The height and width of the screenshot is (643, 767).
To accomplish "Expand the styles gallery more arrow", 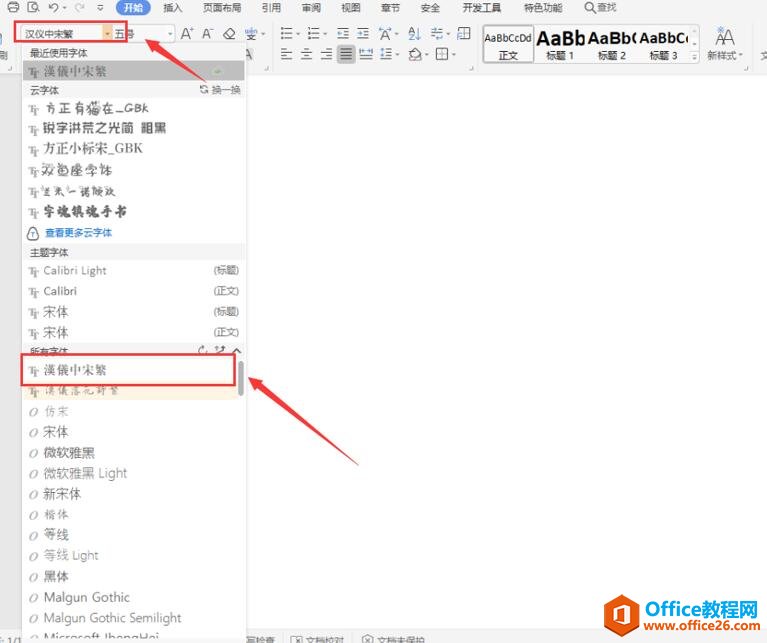I will [x=694, y=57].
